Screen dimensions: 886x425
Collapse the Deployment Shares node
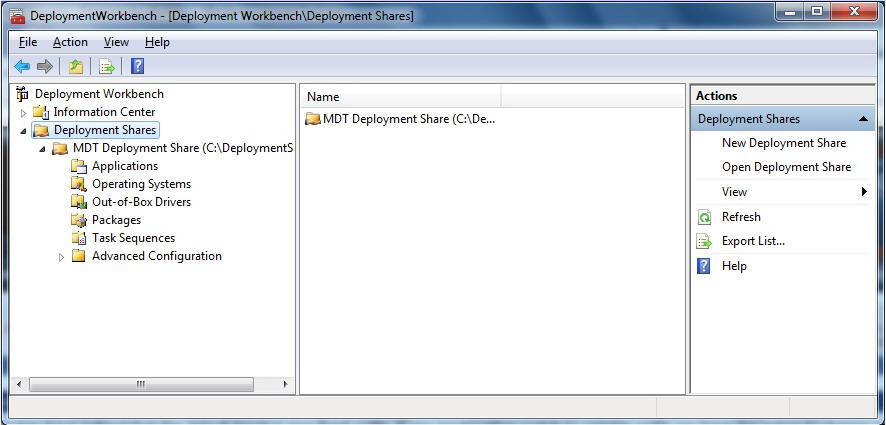(x=23, y=131)
